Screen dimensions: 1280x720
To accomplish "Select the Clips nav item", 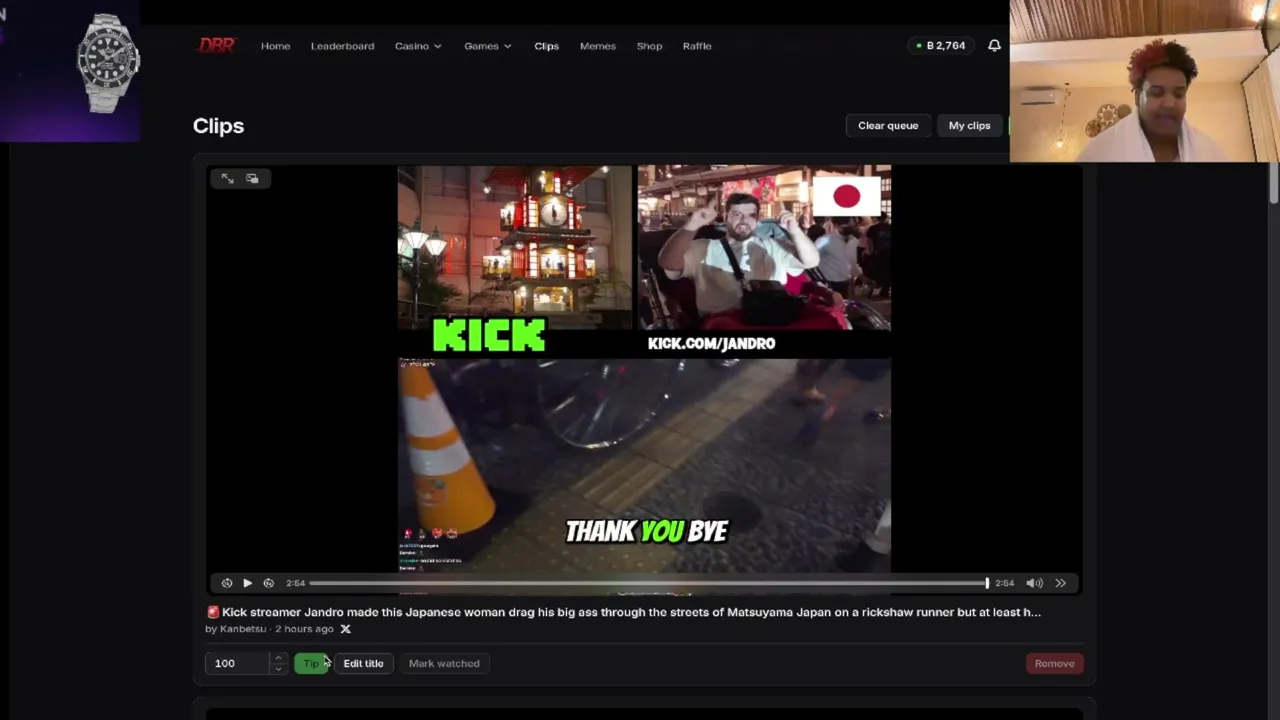I will pyautogui.click(x=546, y=46).
